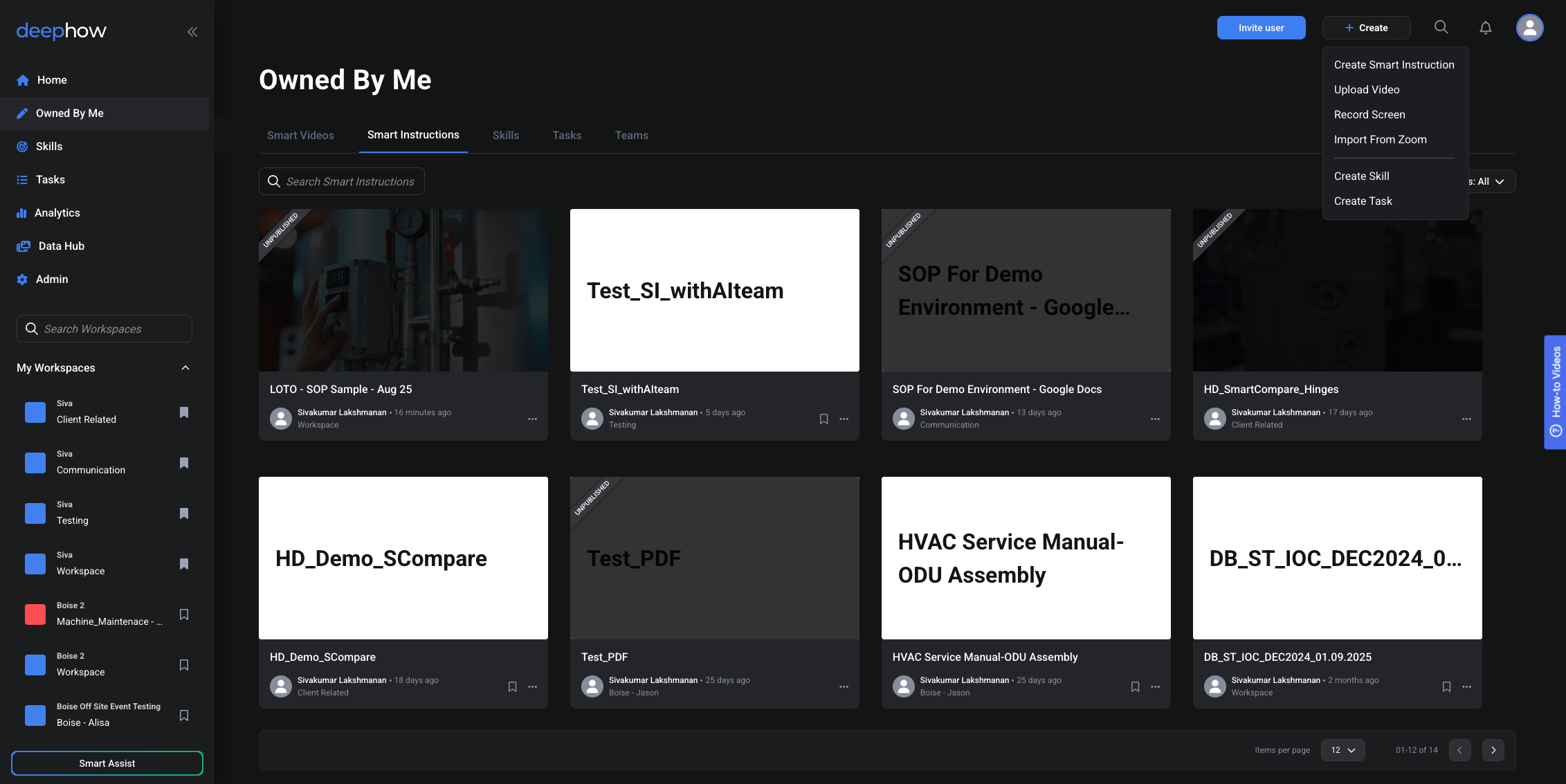This screenshot has width=1566, height=784.
Task: Click the Search Smart Instructions field
Action: point(349,181)
